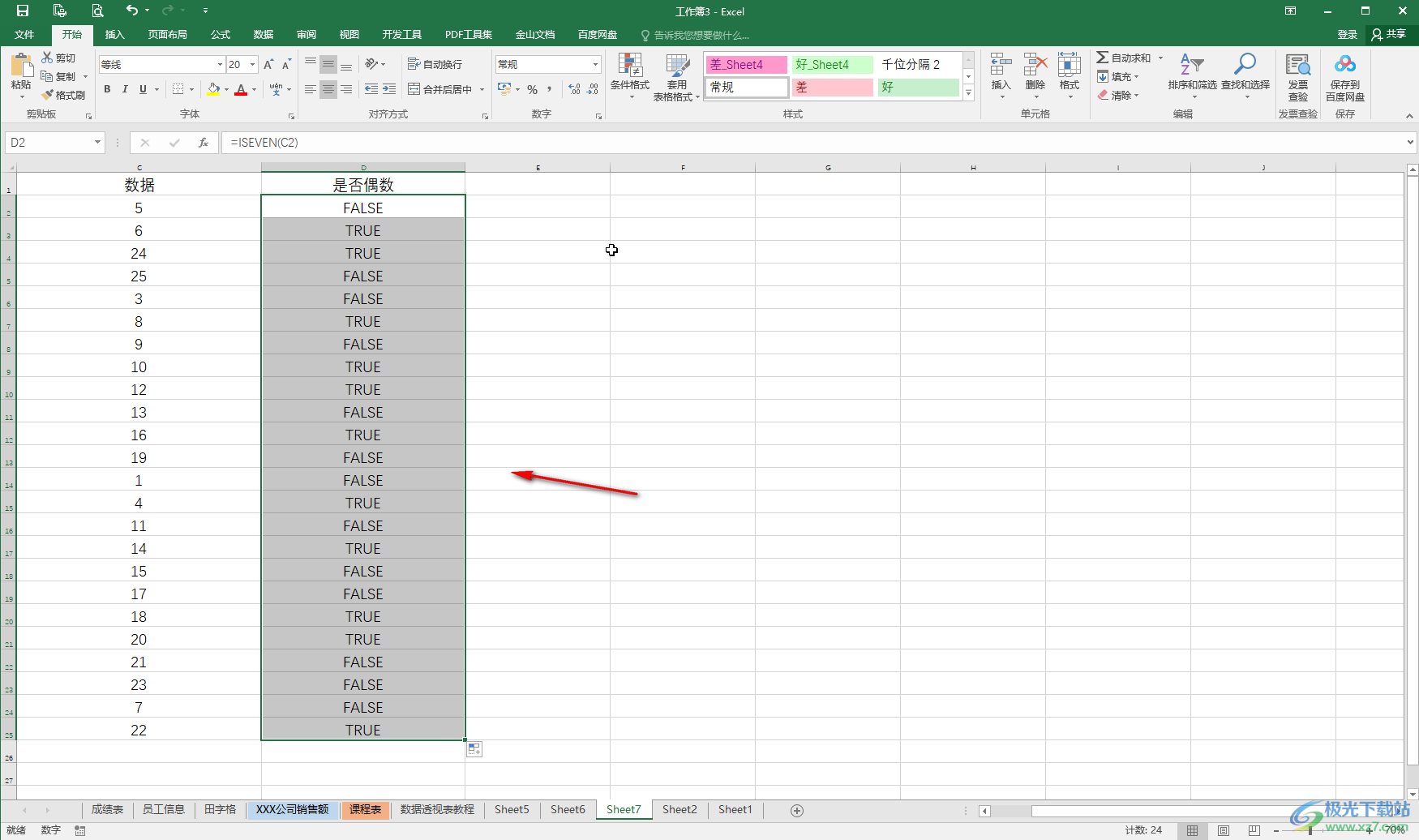Select the Format Painter brush
Image resolution: width=1419 pixels, height=840 pixels.
point(47,95)
